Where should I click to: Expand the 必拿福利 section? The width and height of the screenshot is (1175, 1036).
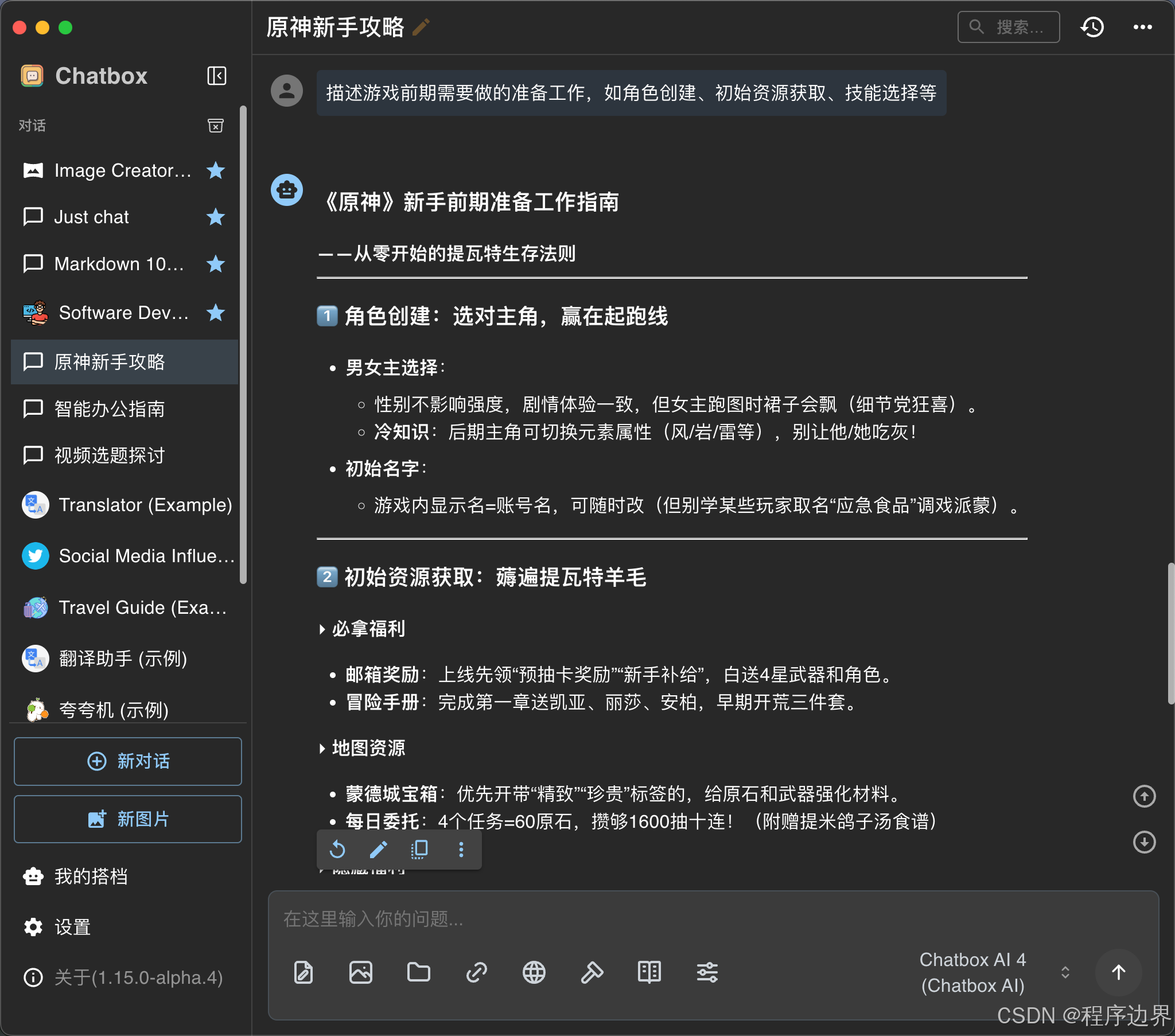[x=363, y=629]
